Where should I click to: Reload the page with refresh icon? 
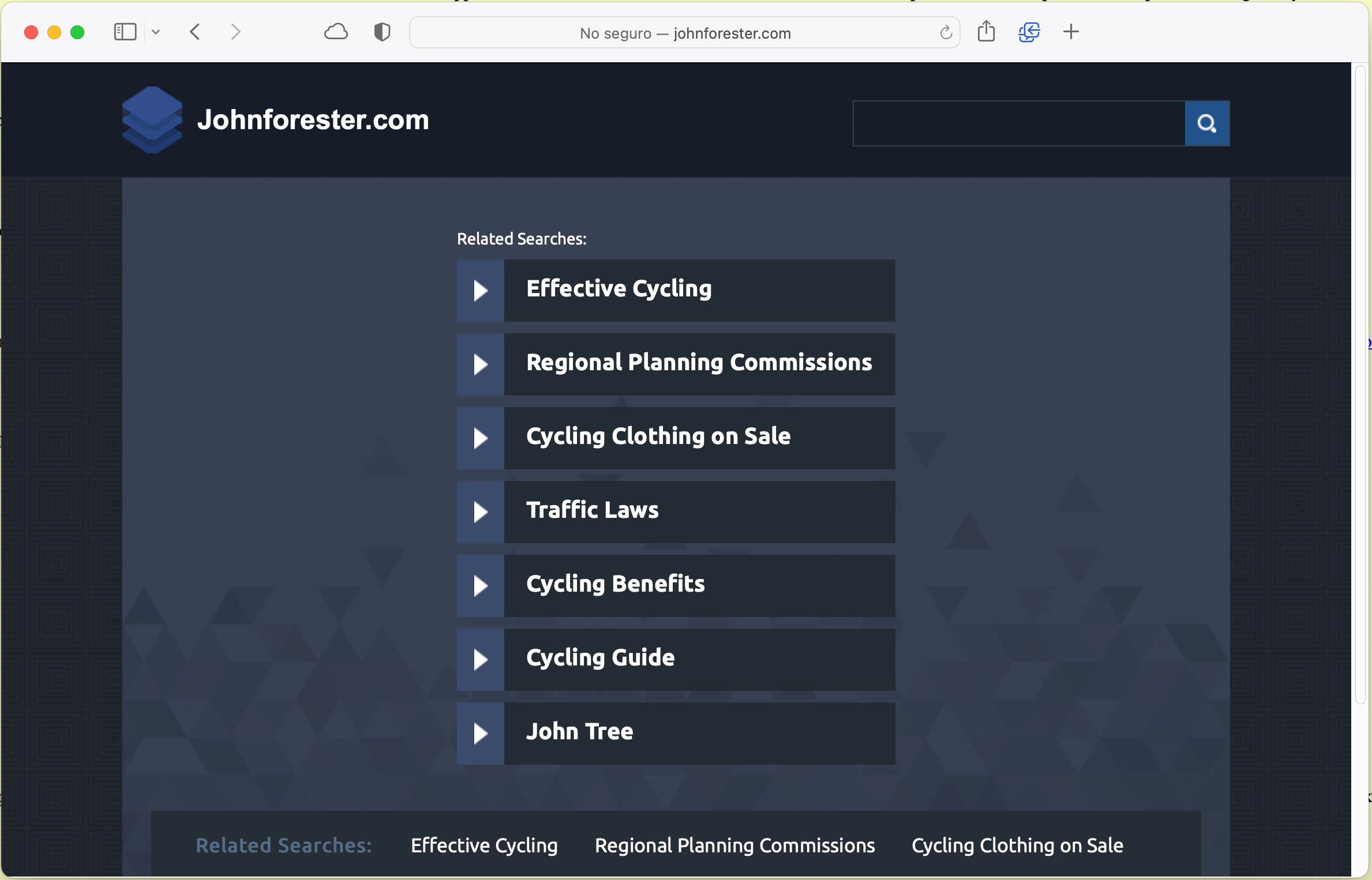[946, 33]
